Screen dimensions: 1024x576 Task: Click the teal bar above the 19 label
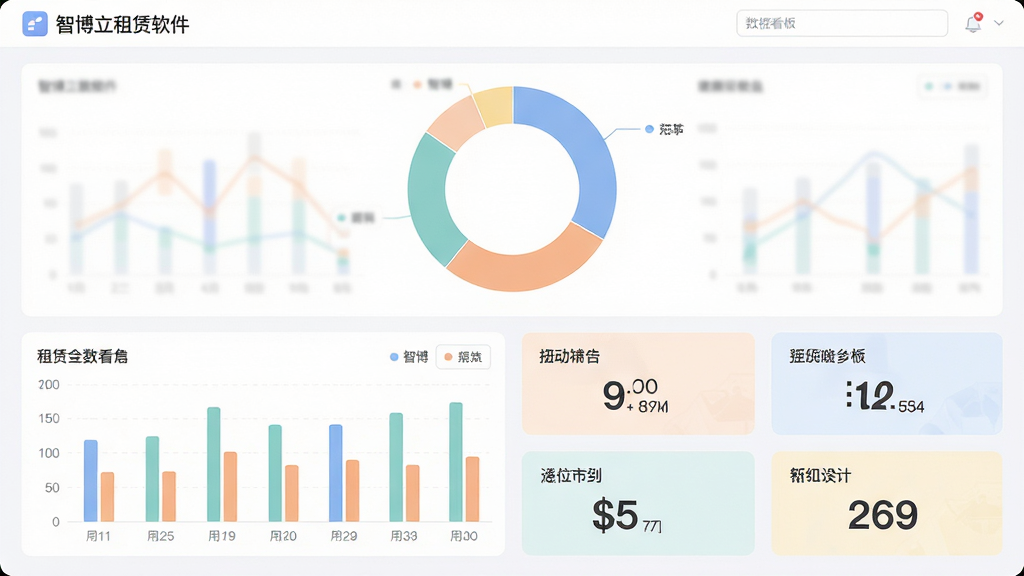pyautogui.click(x=214, y=464)
